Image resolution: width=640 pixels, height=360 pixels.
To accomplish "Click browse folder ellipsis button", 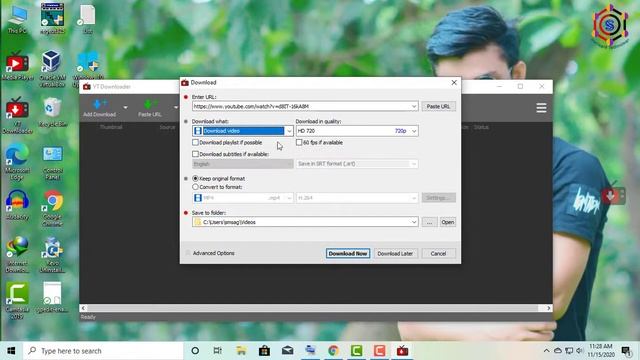I will [x=429, y=222].
